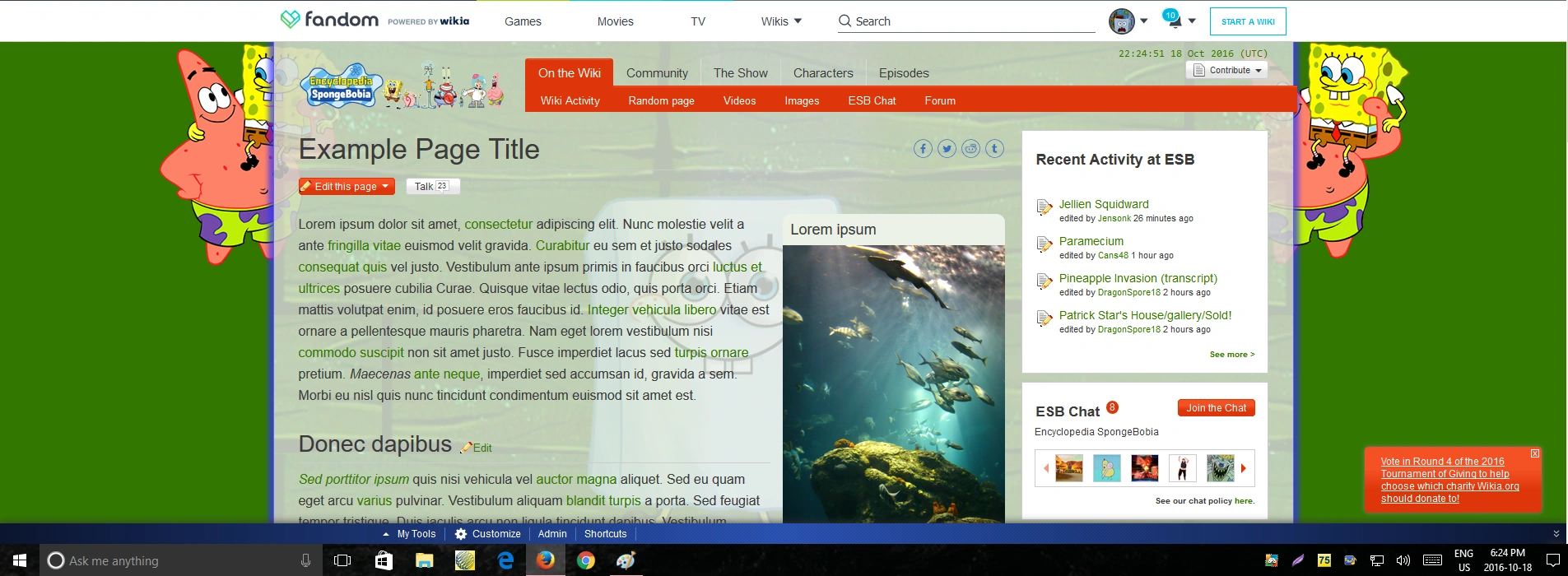Expand the notifications dropdown arrow

tap(1192, 21)
